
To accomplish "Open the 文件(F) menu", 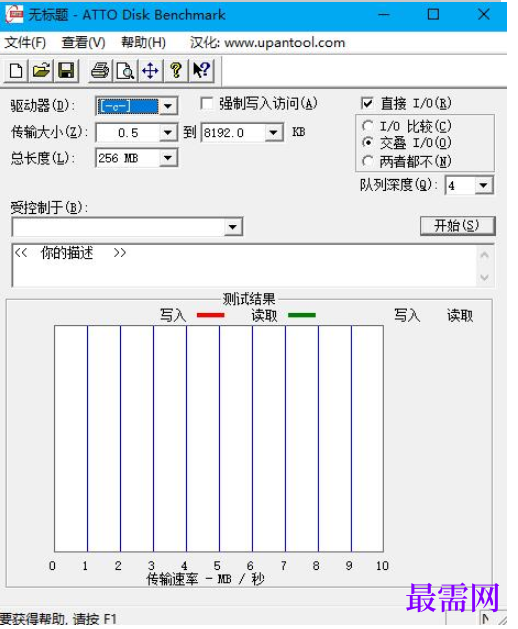I will 25,43.
